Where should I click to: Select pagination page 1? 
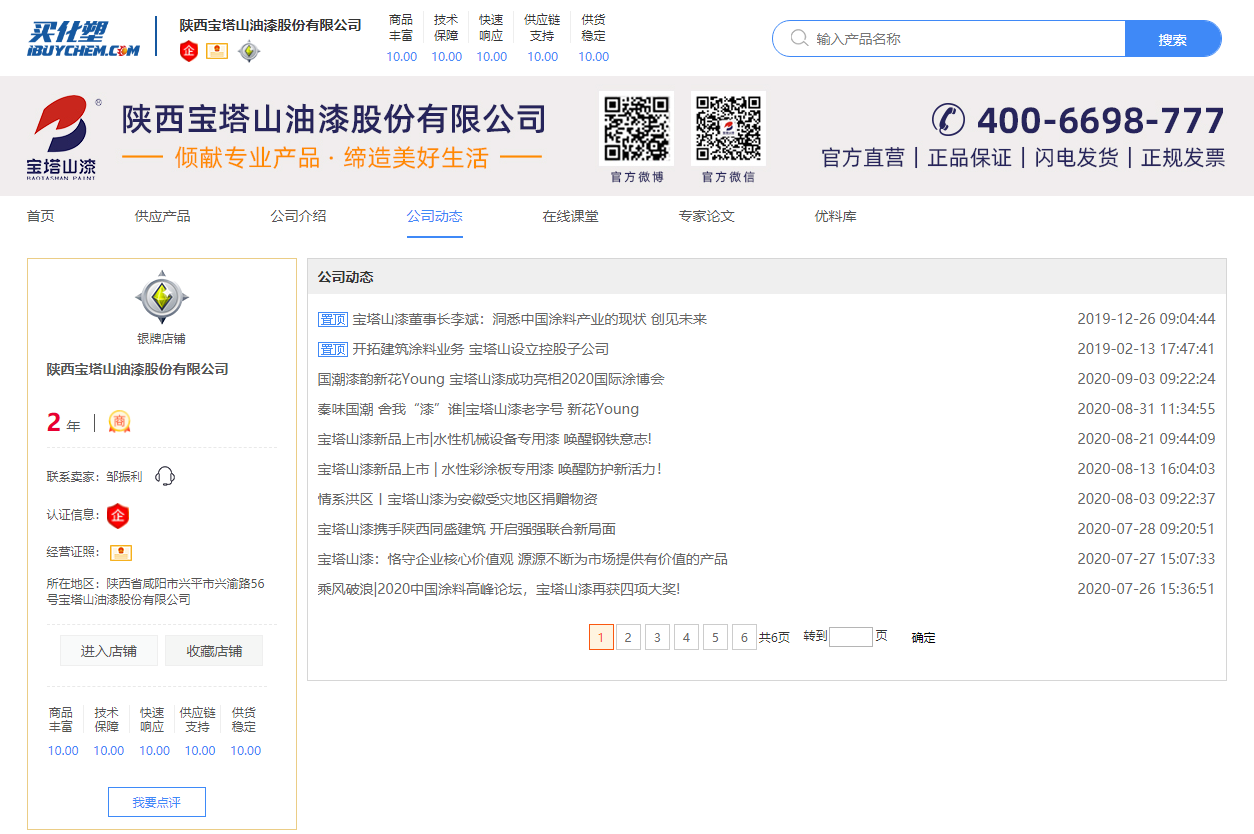click(601, 637)
